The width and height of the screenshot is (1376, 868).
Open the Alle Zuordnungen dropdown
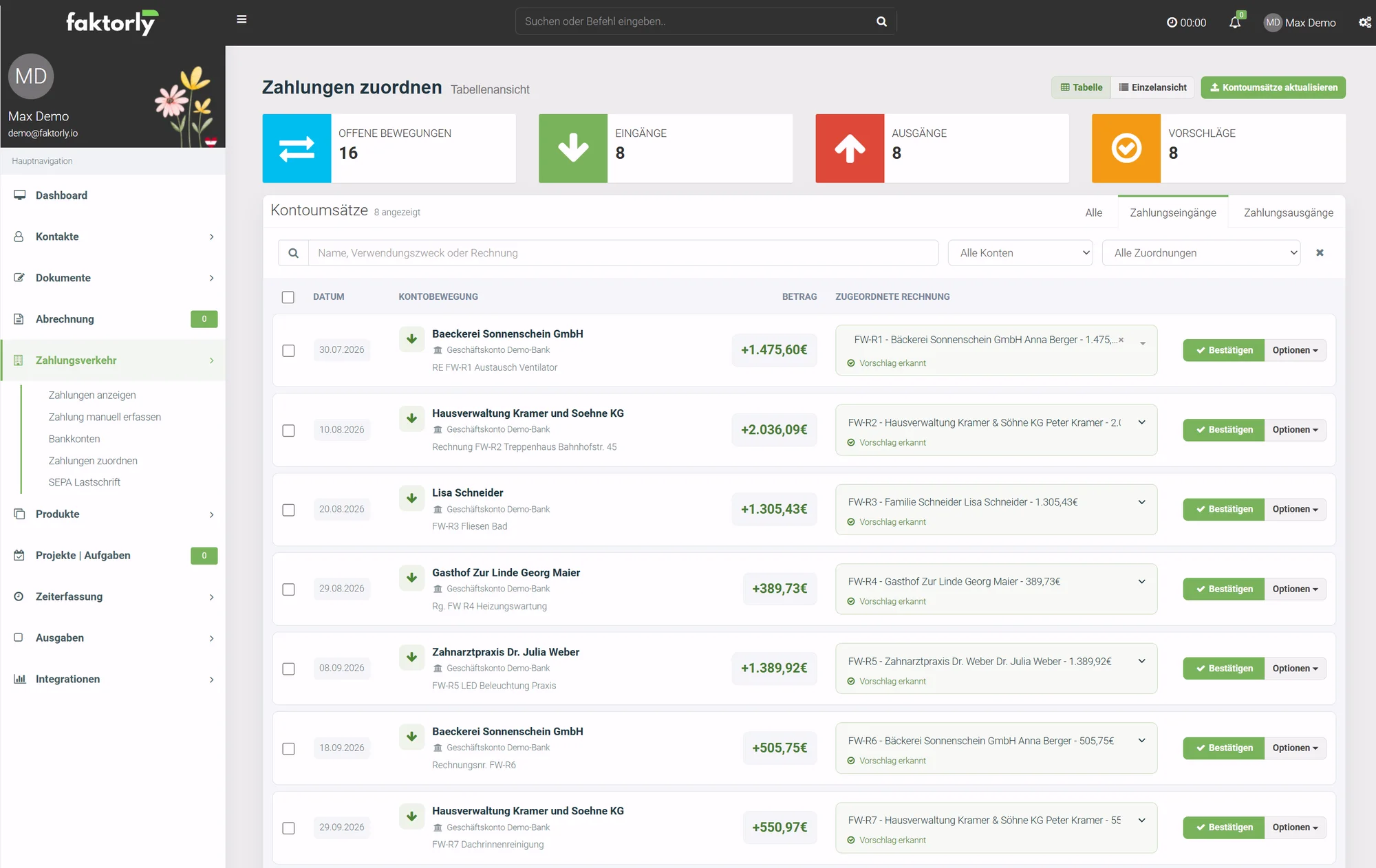[1201, 253]
